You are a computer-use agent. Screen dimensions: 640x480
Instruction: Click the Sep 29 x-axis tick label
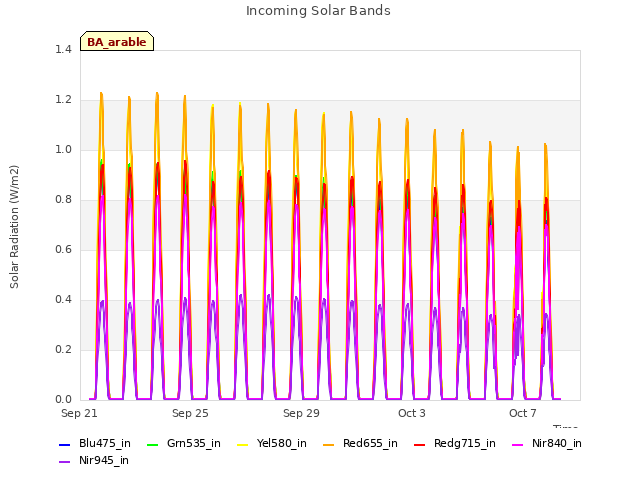coord(301,413)
